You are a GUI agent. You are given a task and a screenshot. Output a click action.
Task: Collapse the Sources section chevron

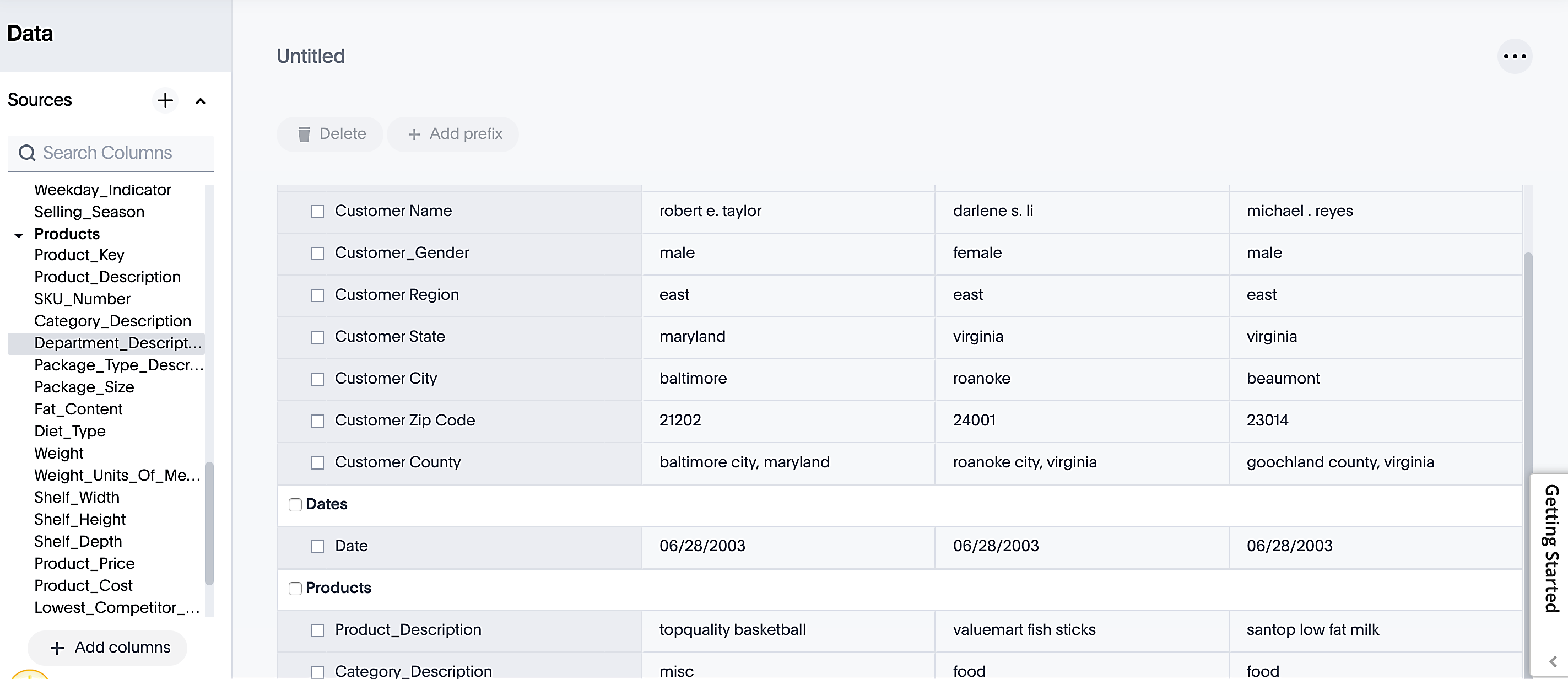(x=200, y=100)
